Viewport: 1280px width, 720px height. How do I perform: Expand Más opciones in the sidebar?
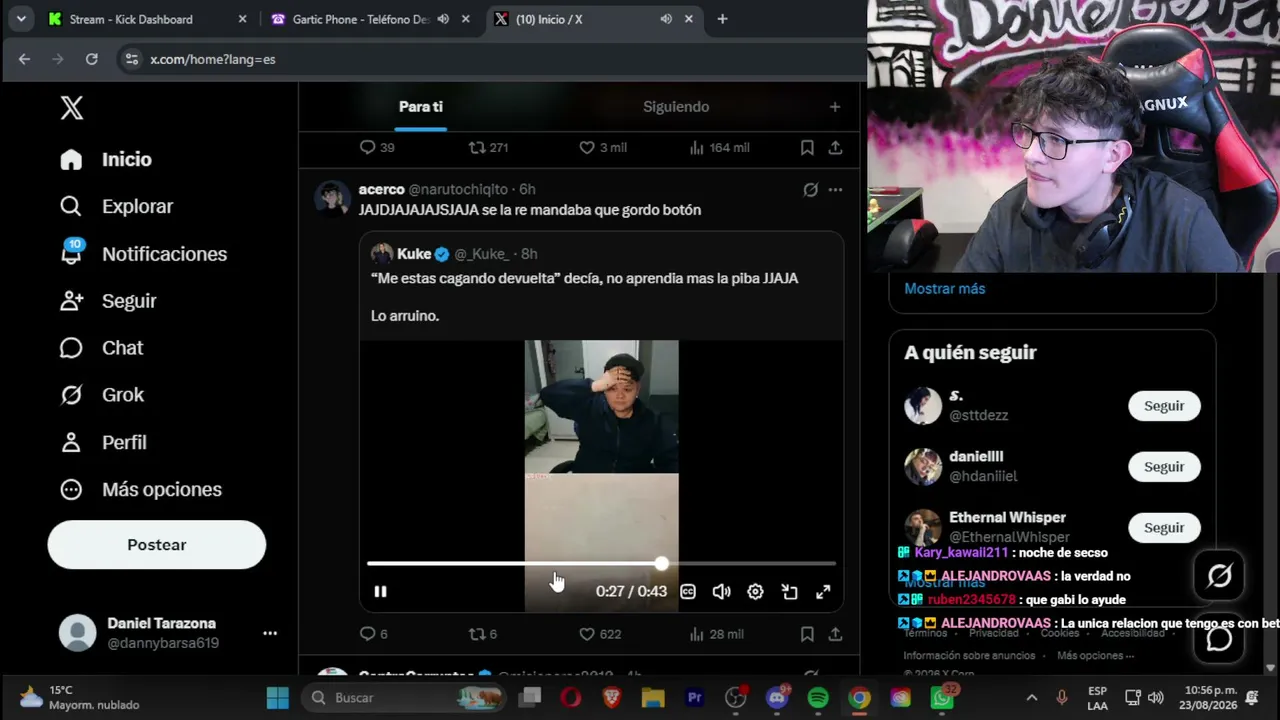140,490
